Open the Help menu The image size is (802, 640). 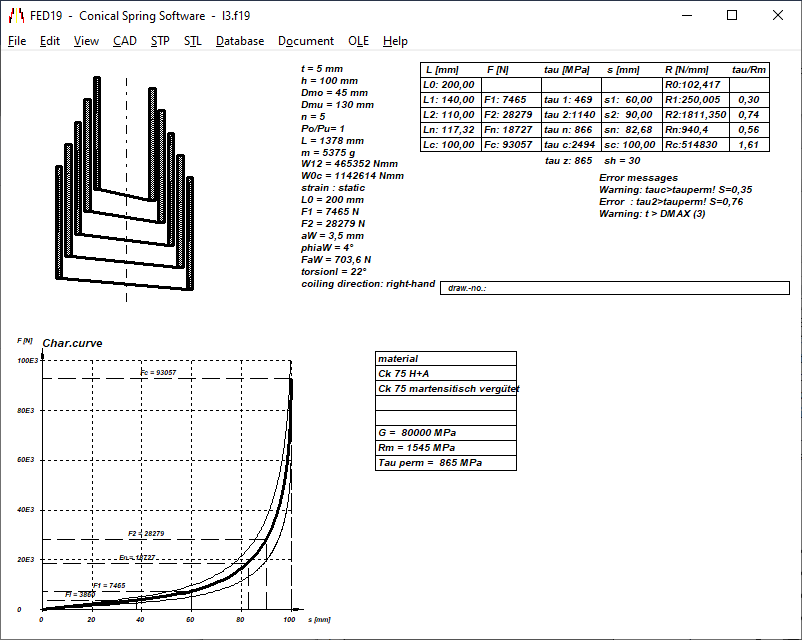tap(395, 41)
